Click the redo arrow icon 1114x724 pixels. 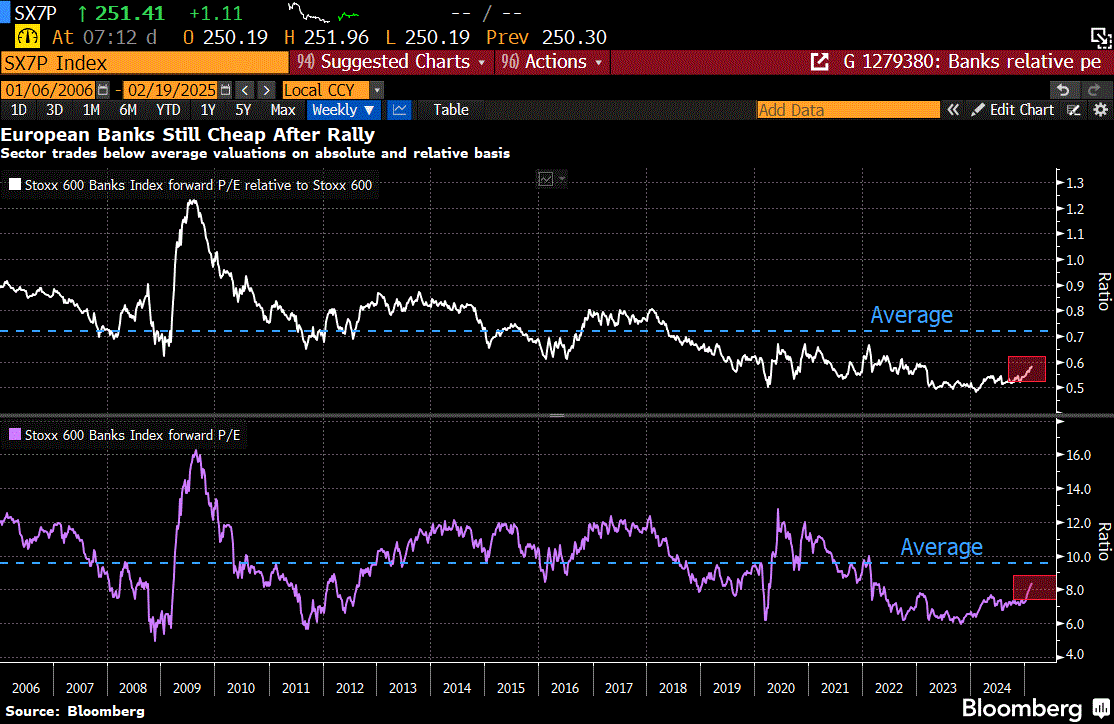click(x=1094, y=90)
